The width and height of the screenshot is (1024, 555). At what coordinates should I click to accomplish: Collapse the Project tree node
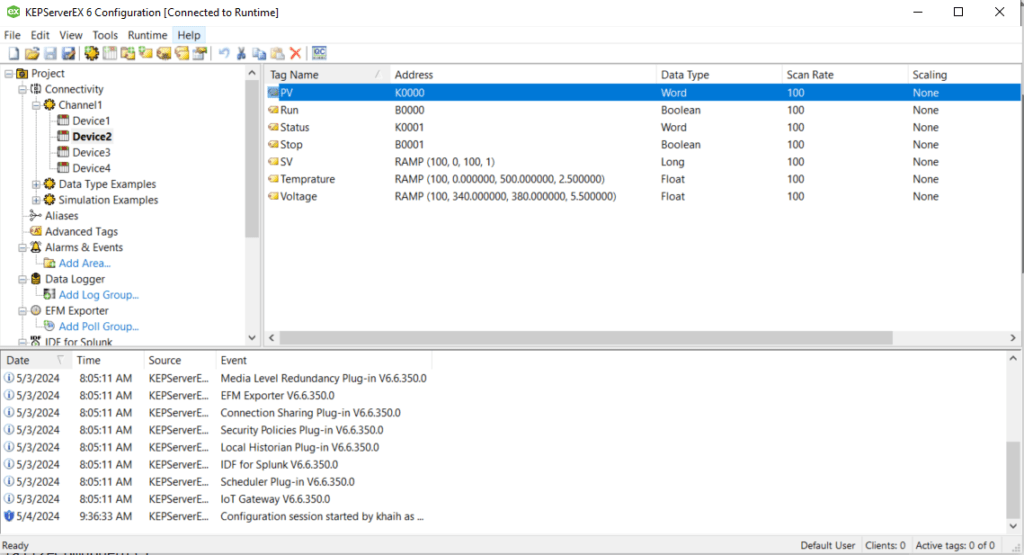point(8,74)
